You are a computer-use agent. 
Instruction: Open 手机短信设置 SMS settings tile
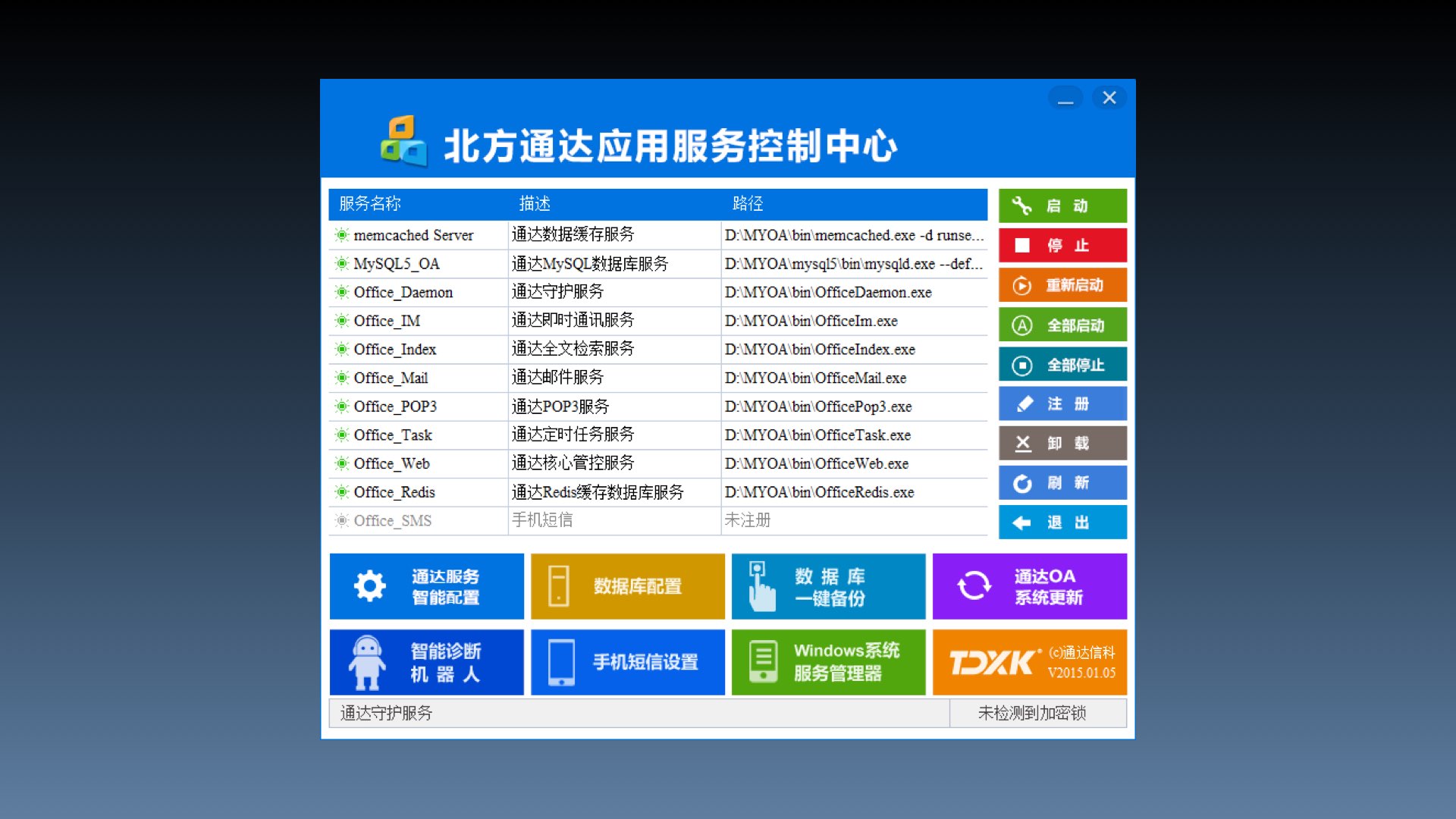point(628,662)
